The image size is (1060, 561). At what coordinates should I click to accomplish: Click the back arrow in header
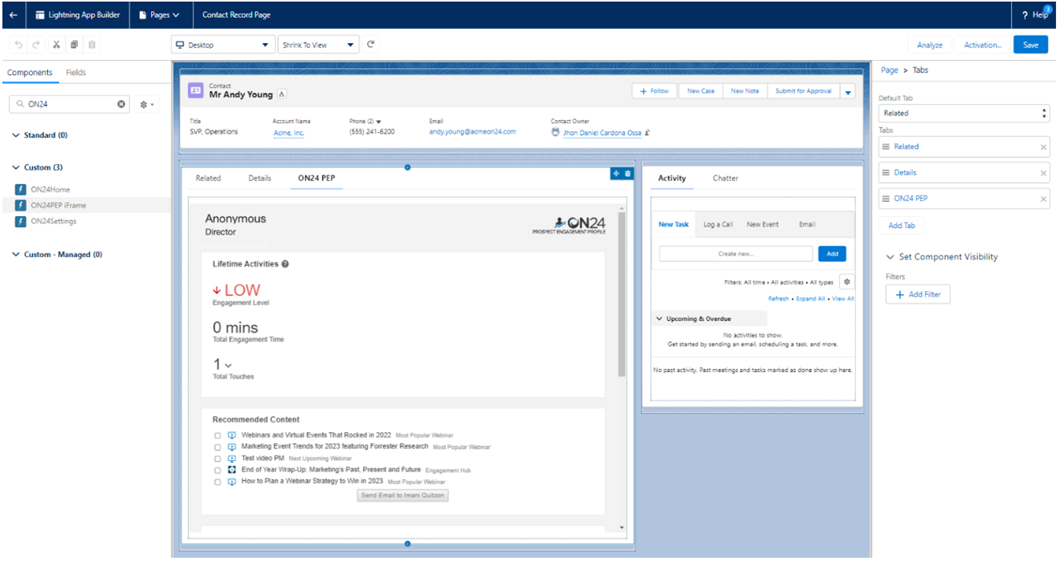pos(14,14)
